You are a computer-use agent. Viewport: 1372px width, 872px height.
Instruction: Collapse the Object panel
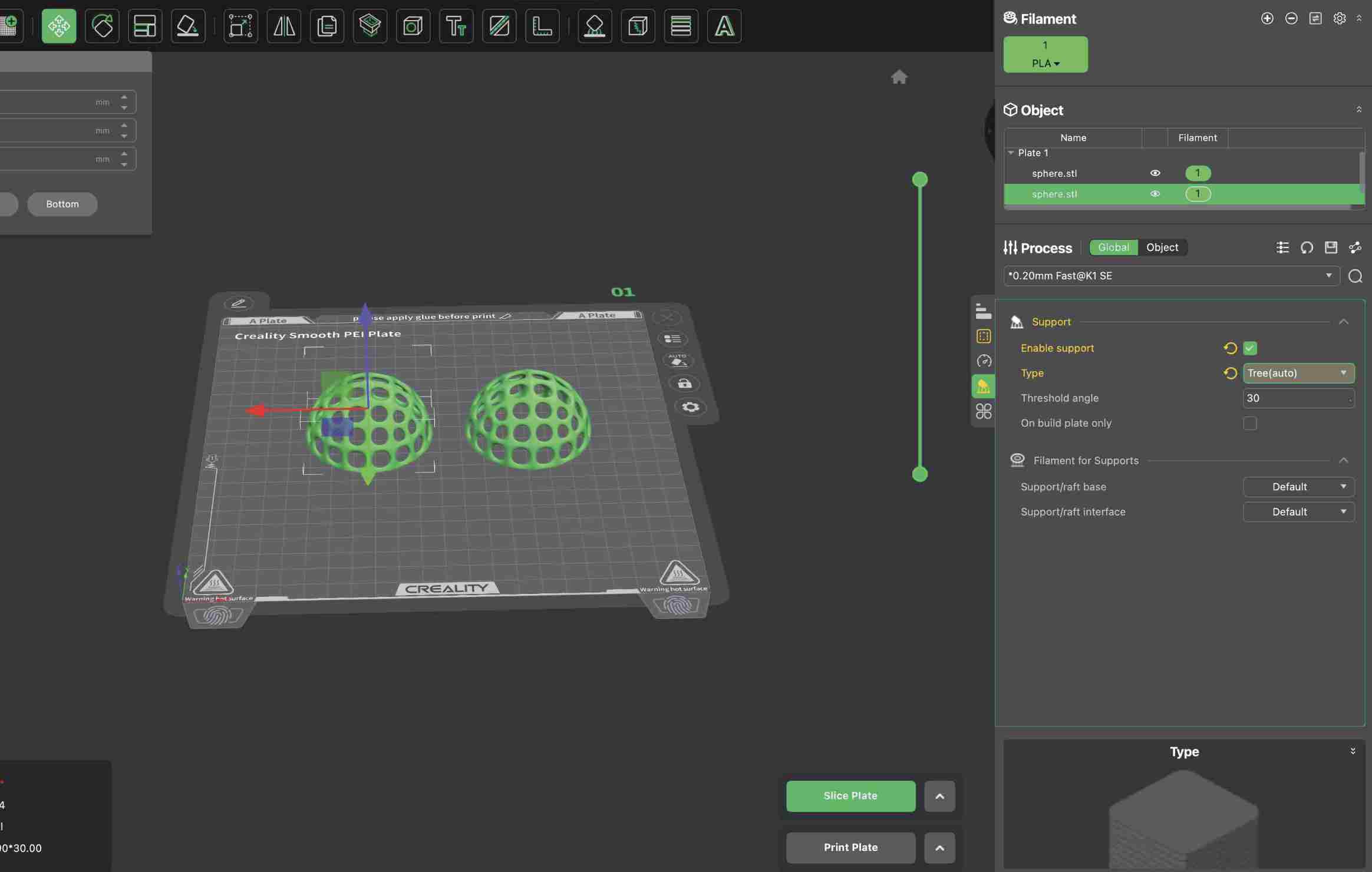pyautogui.click(x=1359, y=110)
